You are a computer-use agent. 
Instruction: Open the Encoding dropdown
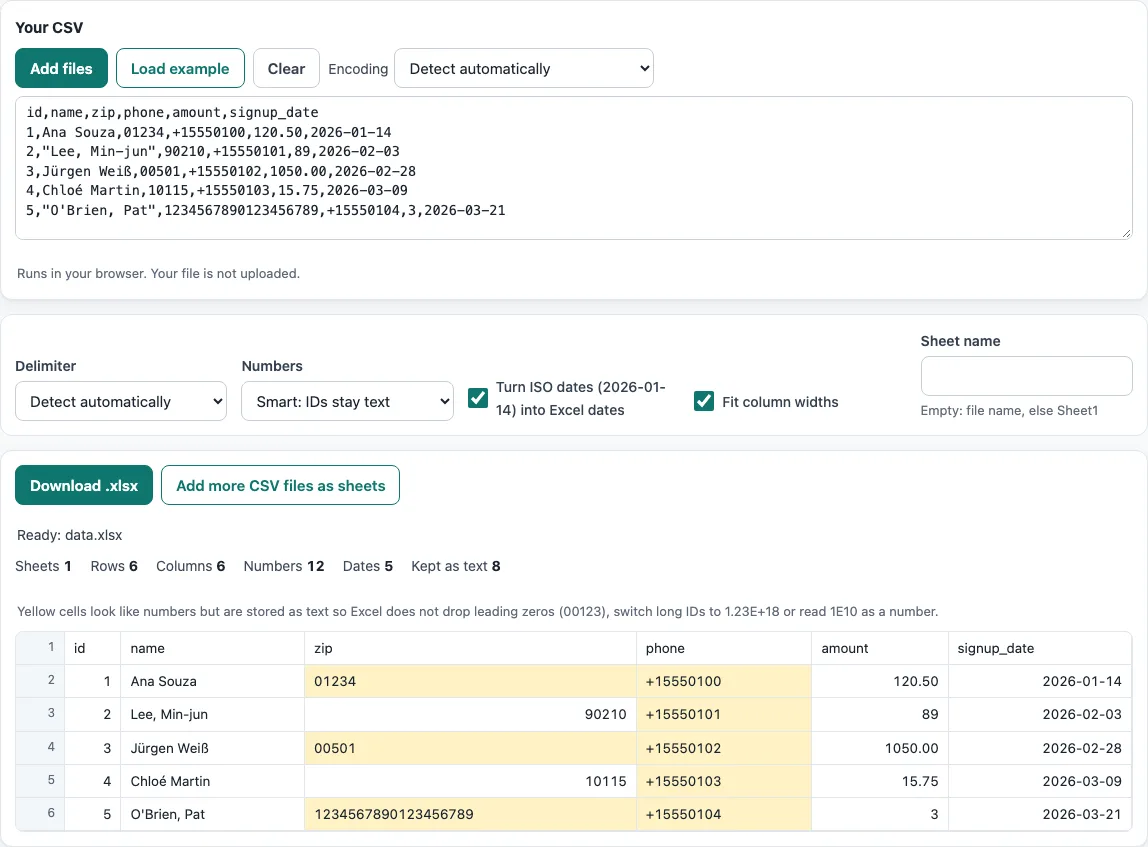click(523, 68)
